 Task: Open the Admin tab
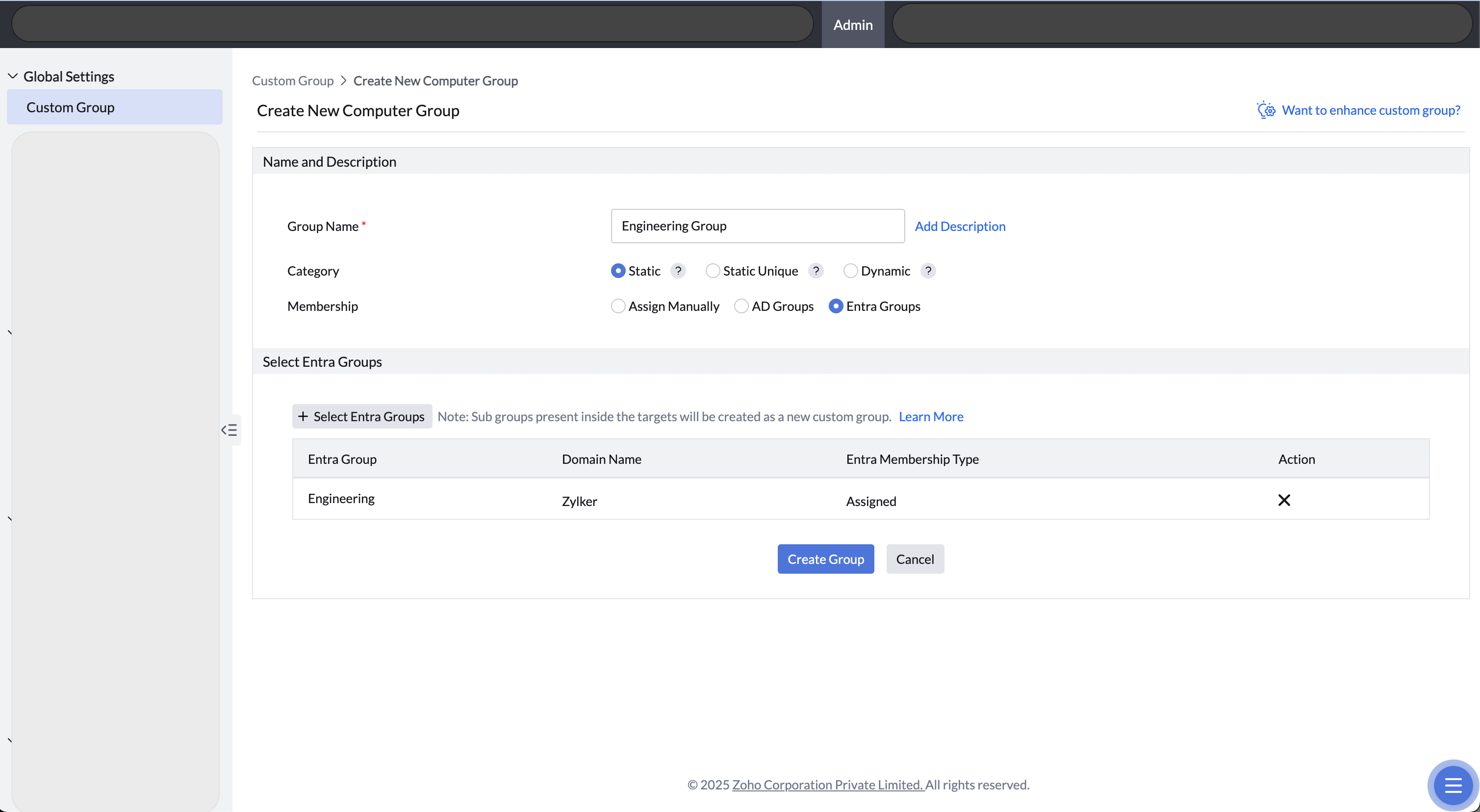(853, 25)
